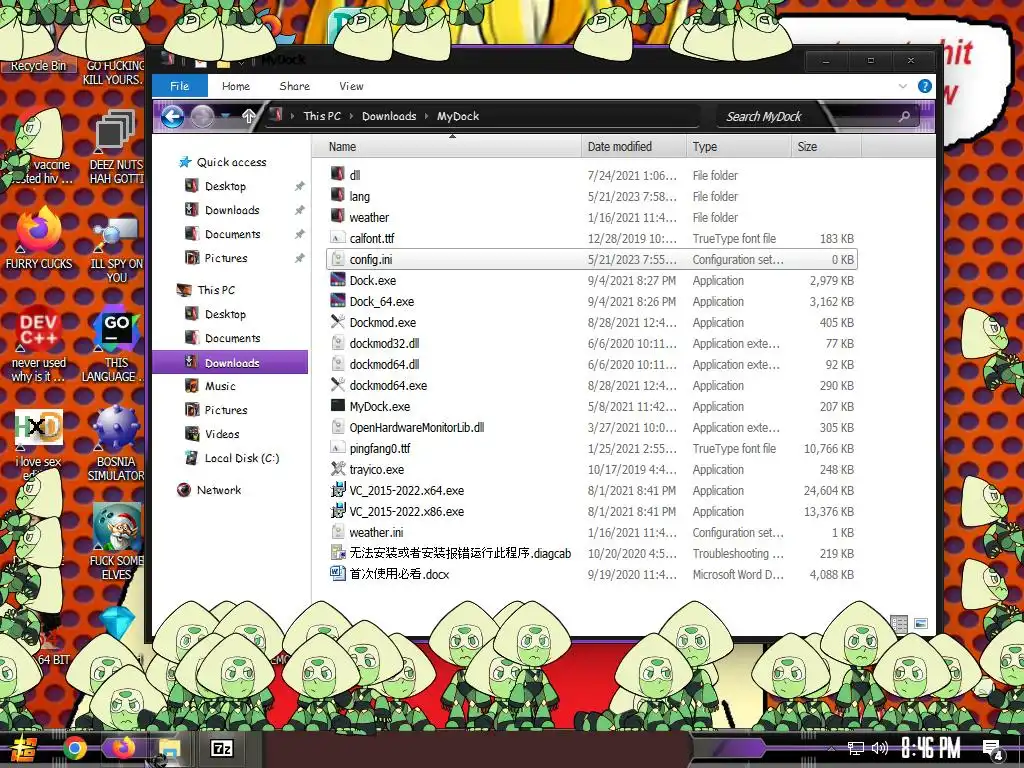
Task: Sort files by Type column
Action: tap(739, 147)
